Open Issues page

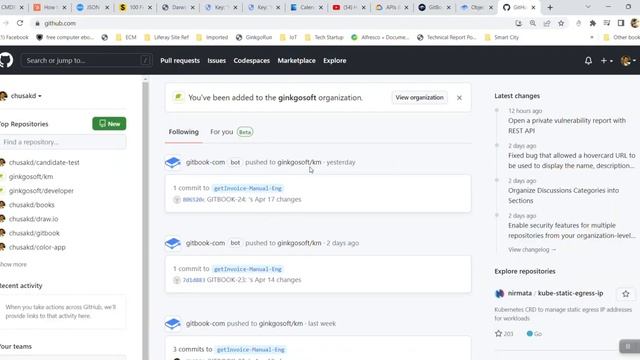[216, 60]
